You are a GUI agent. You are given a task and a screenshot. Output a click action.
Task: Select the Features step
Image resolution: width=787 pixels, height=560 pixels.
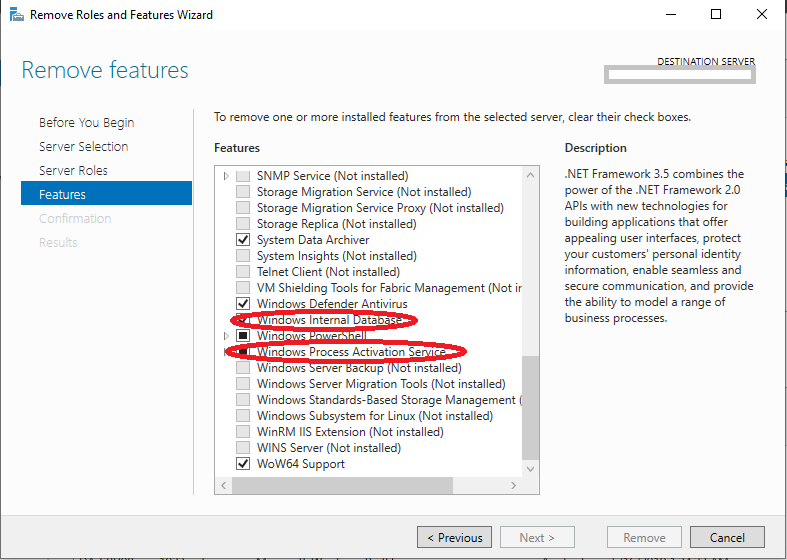point(106,194)
